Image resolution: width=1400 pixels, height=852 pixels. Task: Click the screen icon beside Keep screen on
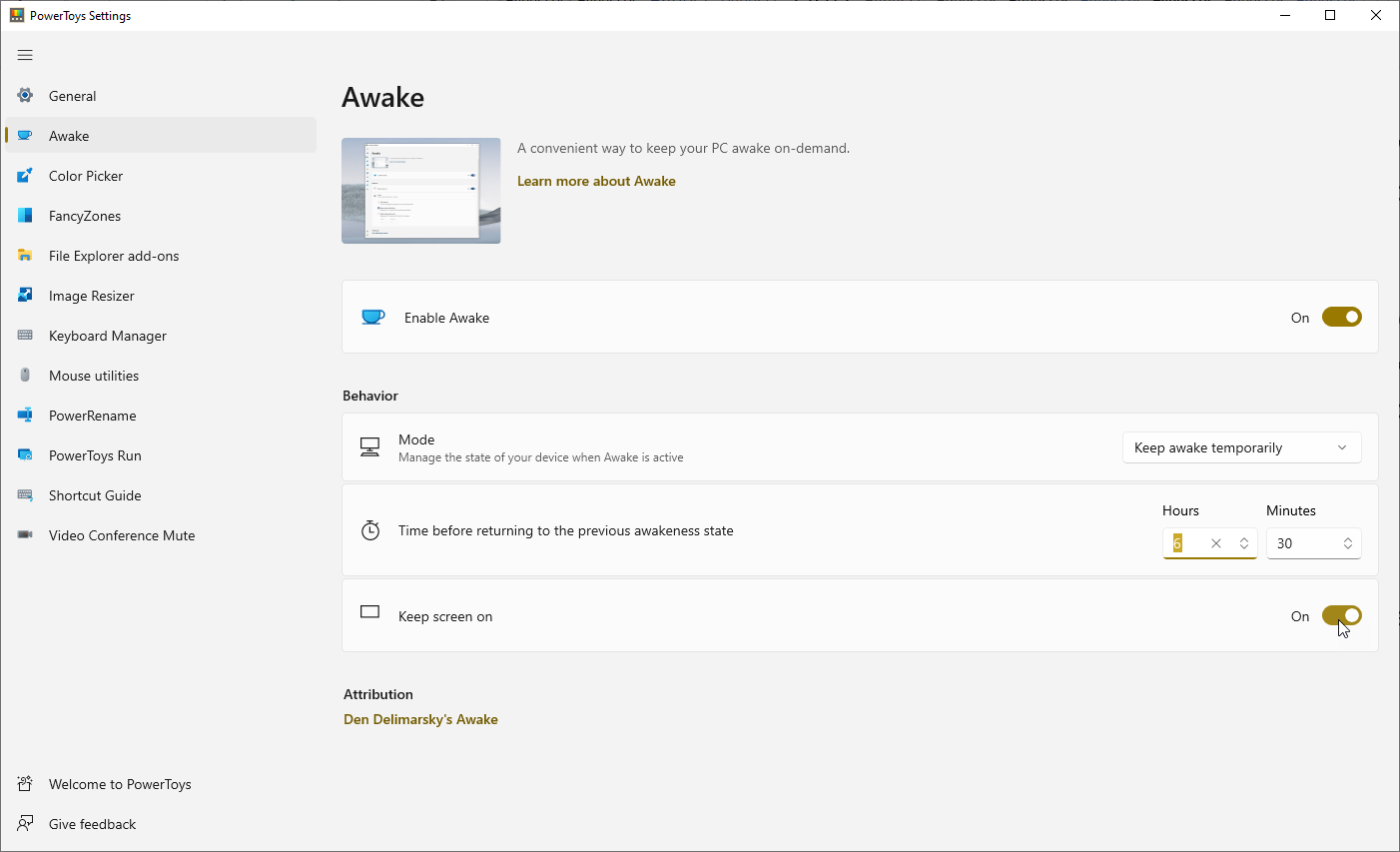point(370,611)
